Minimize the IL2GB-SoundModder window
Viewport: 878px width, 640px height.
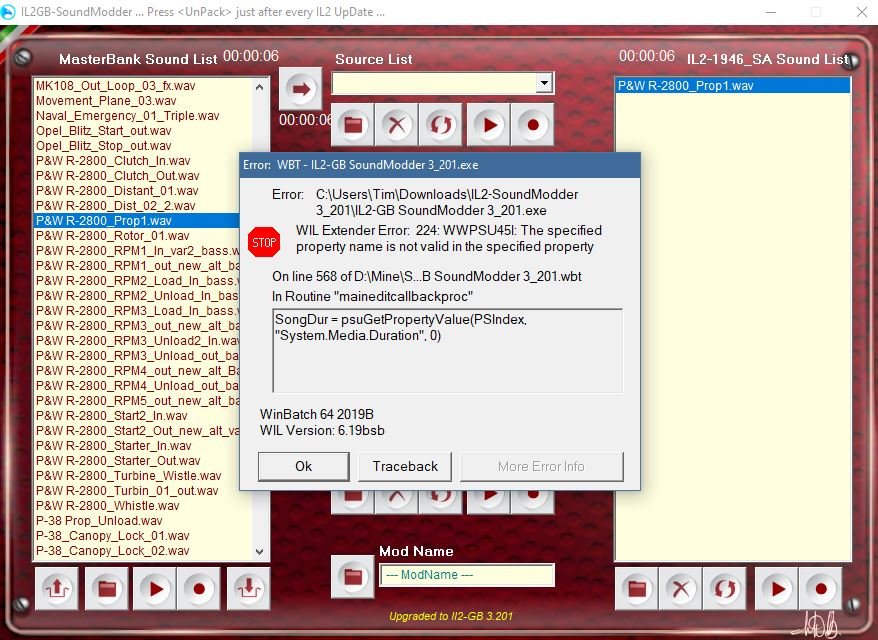pos(771,12)
